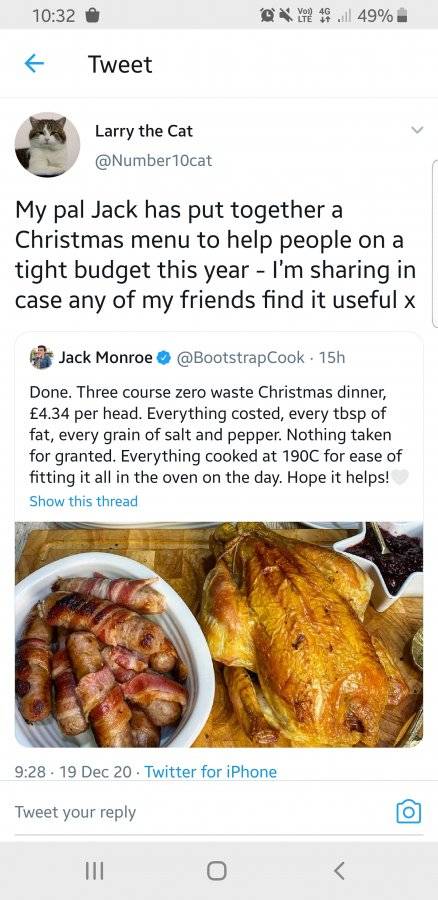Open the @Number10cat handle
The height and width of the screenshot is (900, 438).
coord(153,161)
